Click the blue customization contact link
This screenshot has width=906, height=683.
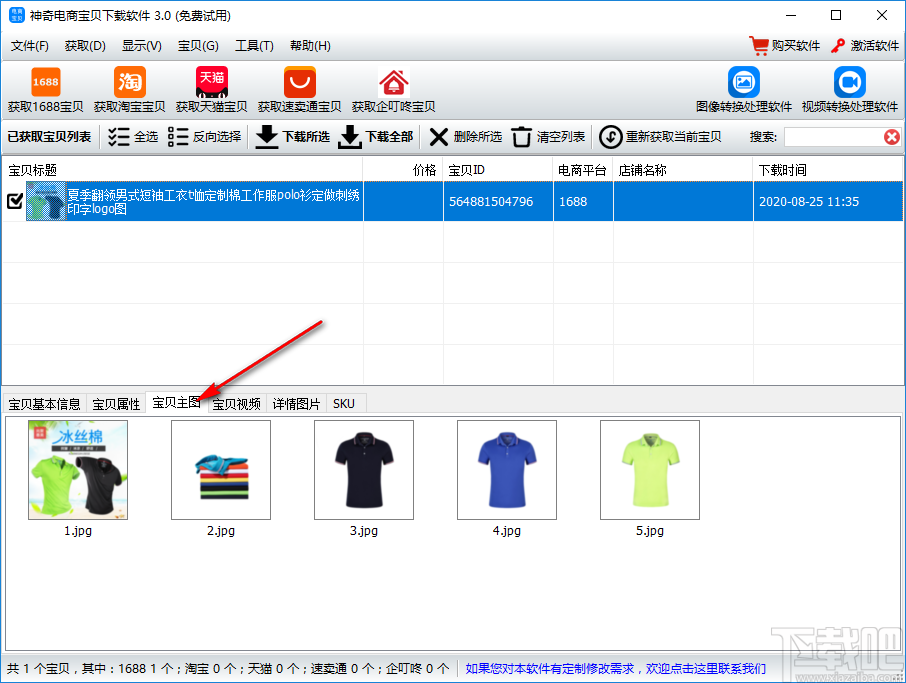615,669
